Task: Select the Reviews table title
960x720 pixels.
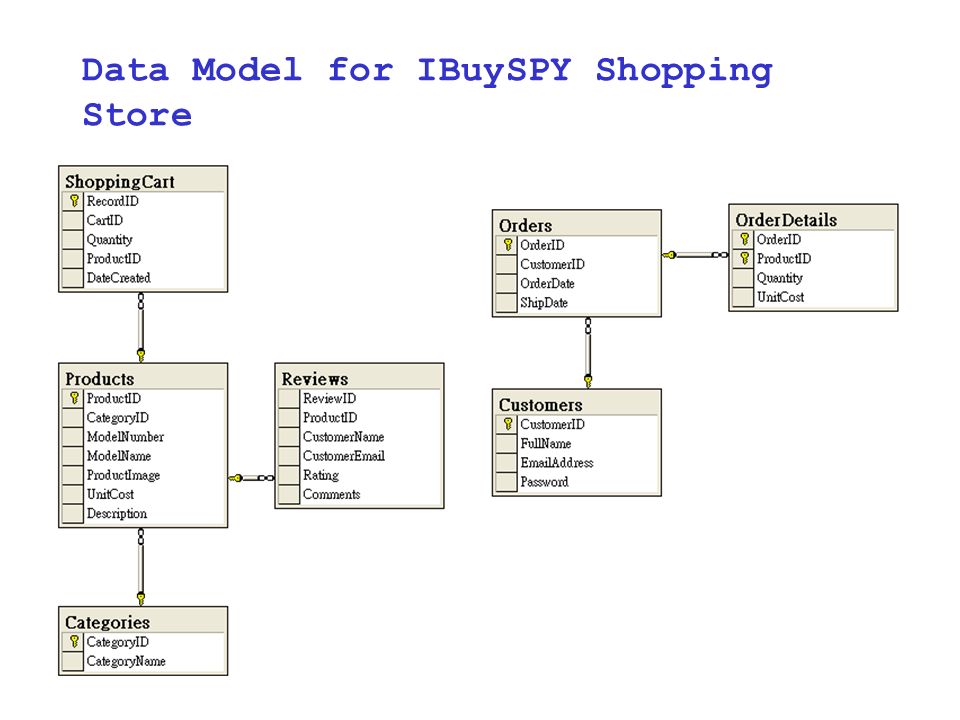Action: (315, 379)
